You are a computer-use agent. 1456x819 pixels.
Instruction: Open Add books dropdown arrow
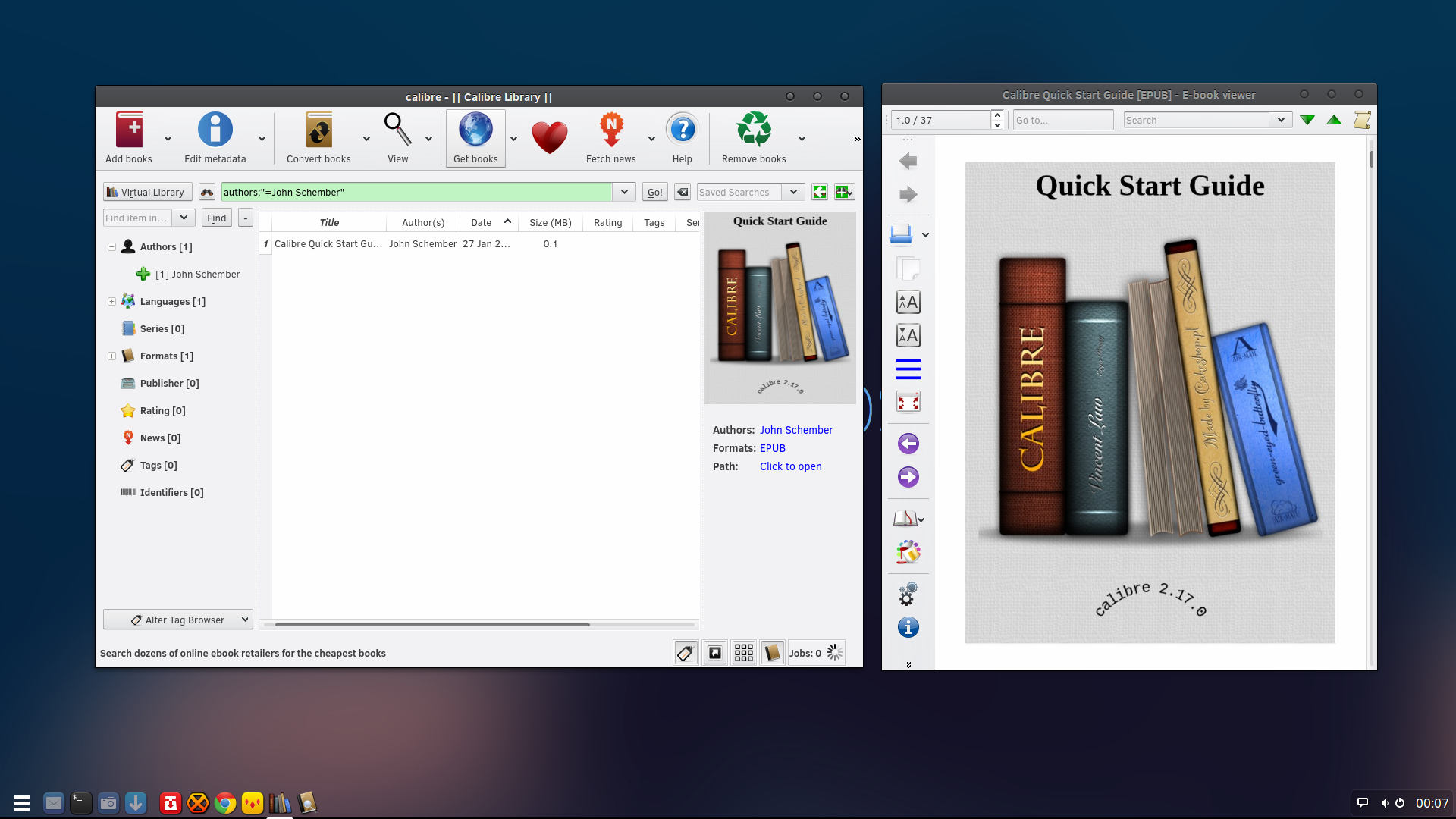pyautogui.click(x=168, y=139)
